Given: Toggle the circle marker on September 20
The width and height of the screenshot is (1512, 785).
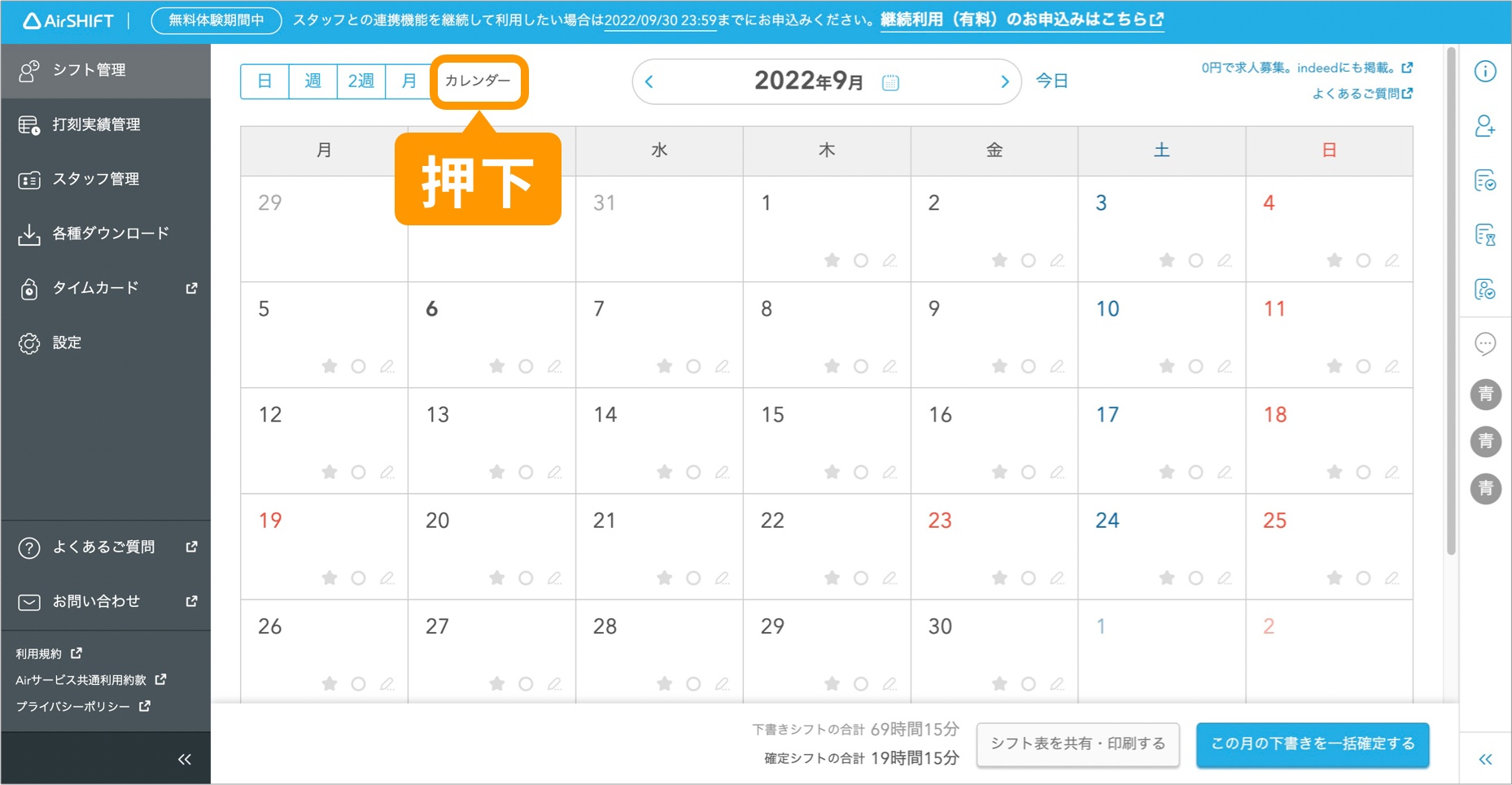Looking at the screenshot, I should [x=526, y=578].
